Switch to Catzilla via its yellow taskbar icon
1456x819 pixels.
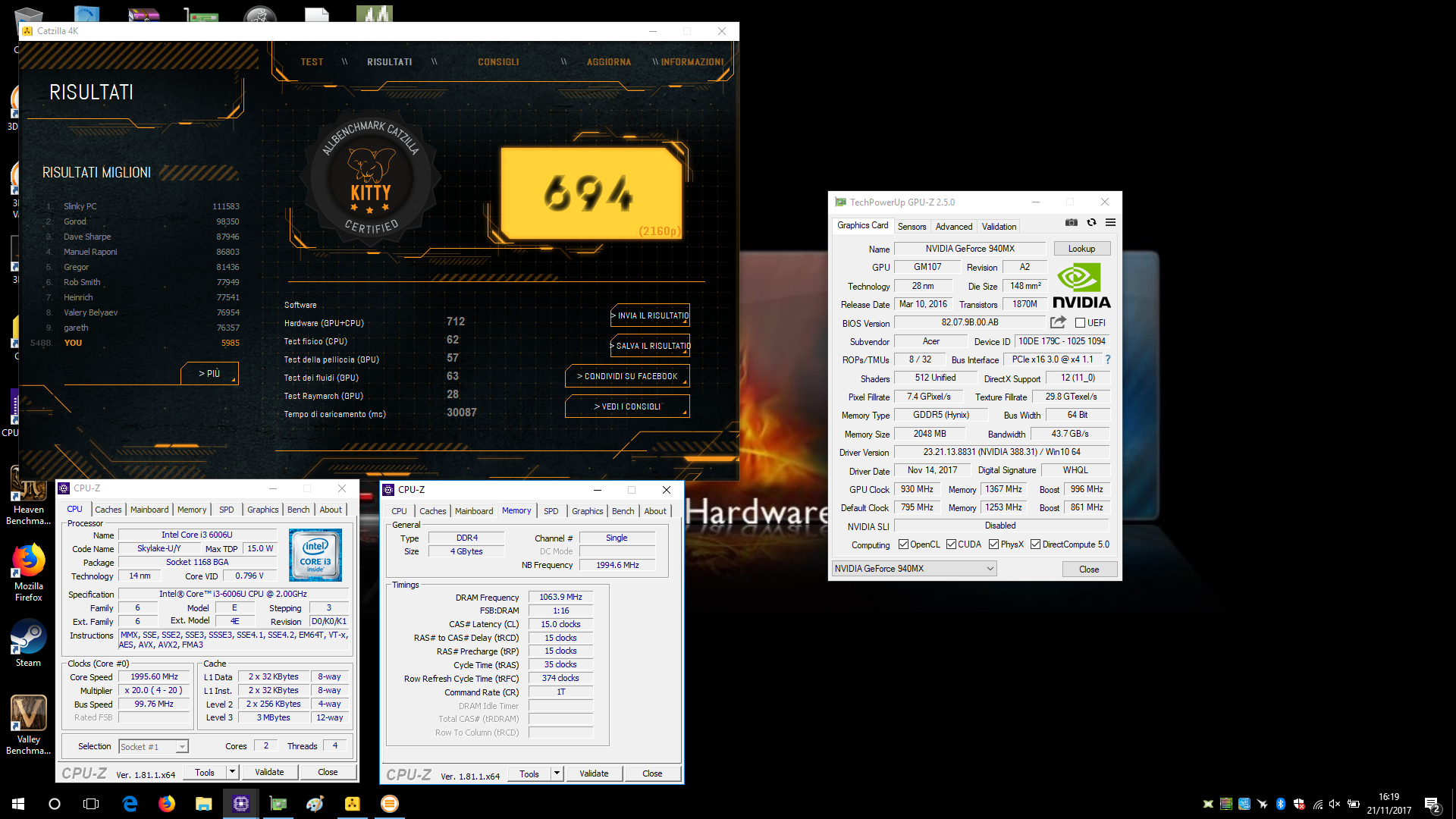353,804
